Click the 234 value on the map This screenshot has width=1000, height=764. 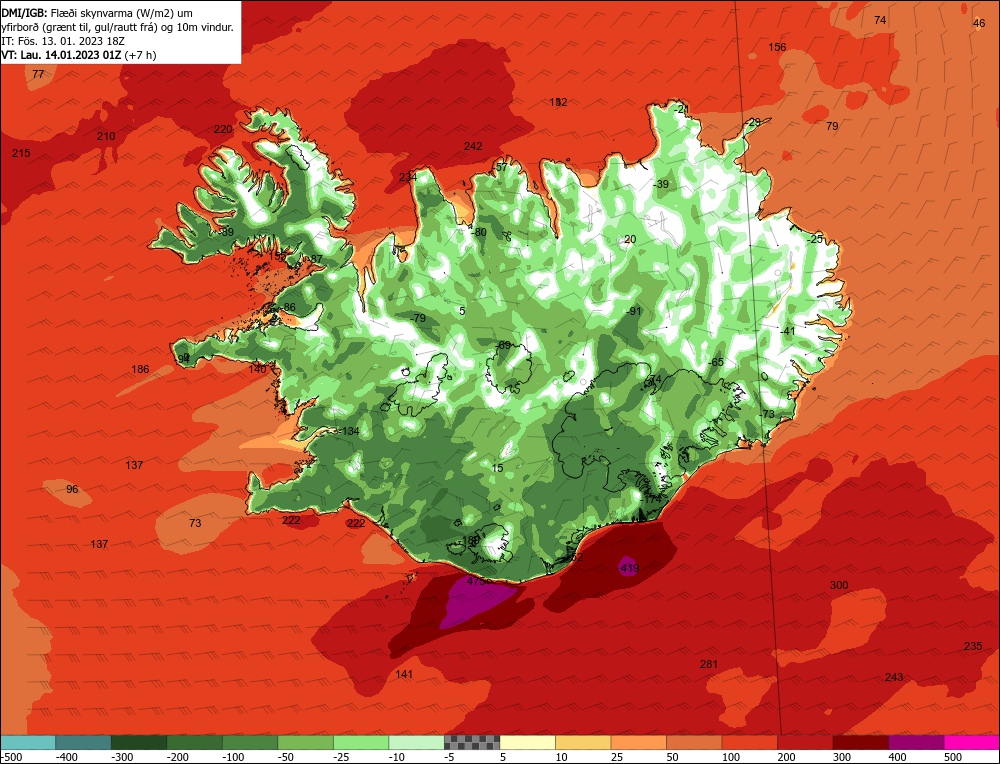click(x=408, y=177)
